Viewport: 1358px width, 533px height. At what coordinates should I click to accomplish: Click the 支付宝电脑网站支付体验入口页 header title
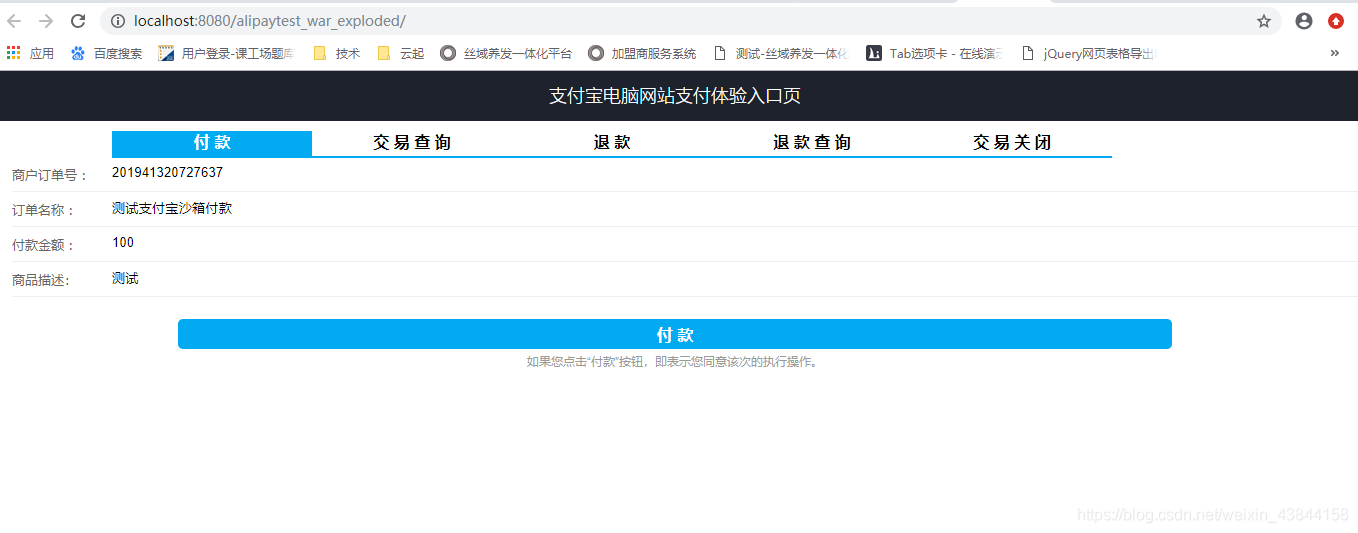click(x=675, y=96)
